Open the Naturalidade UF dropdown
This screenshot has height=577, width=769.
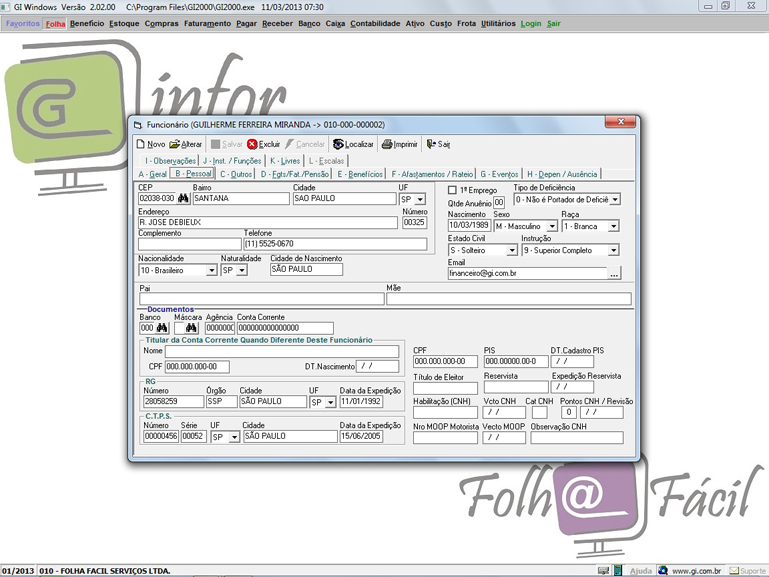click(x=242, y=270)
